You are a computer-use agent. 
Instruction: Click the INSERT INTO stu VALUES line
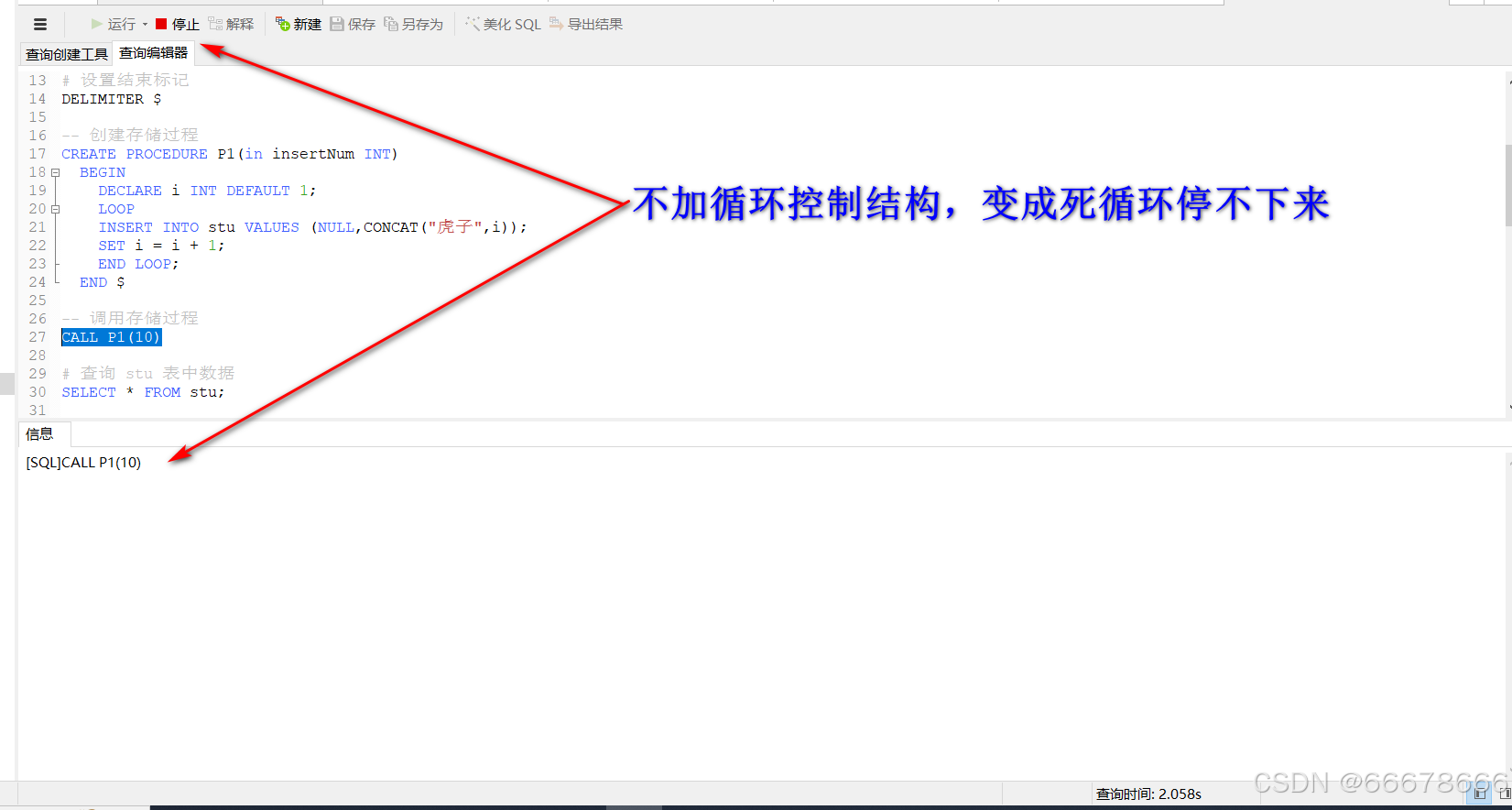tap(312, 227)
